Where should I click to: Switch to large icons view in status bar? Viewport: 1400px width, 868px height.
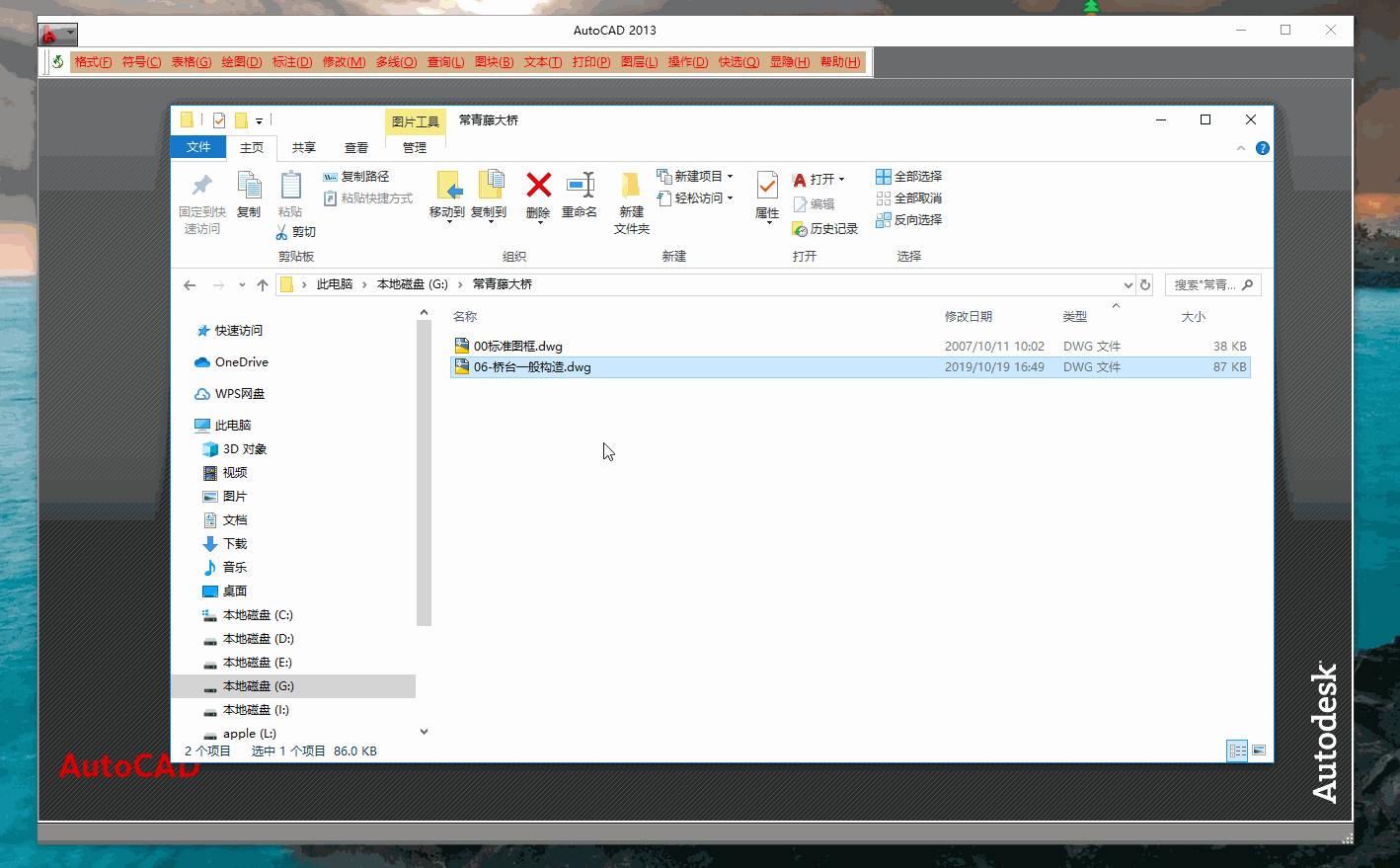[x=1259, y=750]
